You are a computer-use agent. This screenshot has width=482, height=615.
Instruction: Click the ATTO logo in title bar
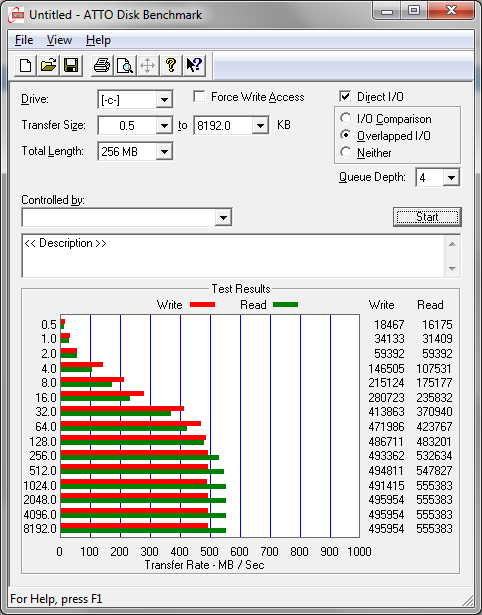click(17, 15)
